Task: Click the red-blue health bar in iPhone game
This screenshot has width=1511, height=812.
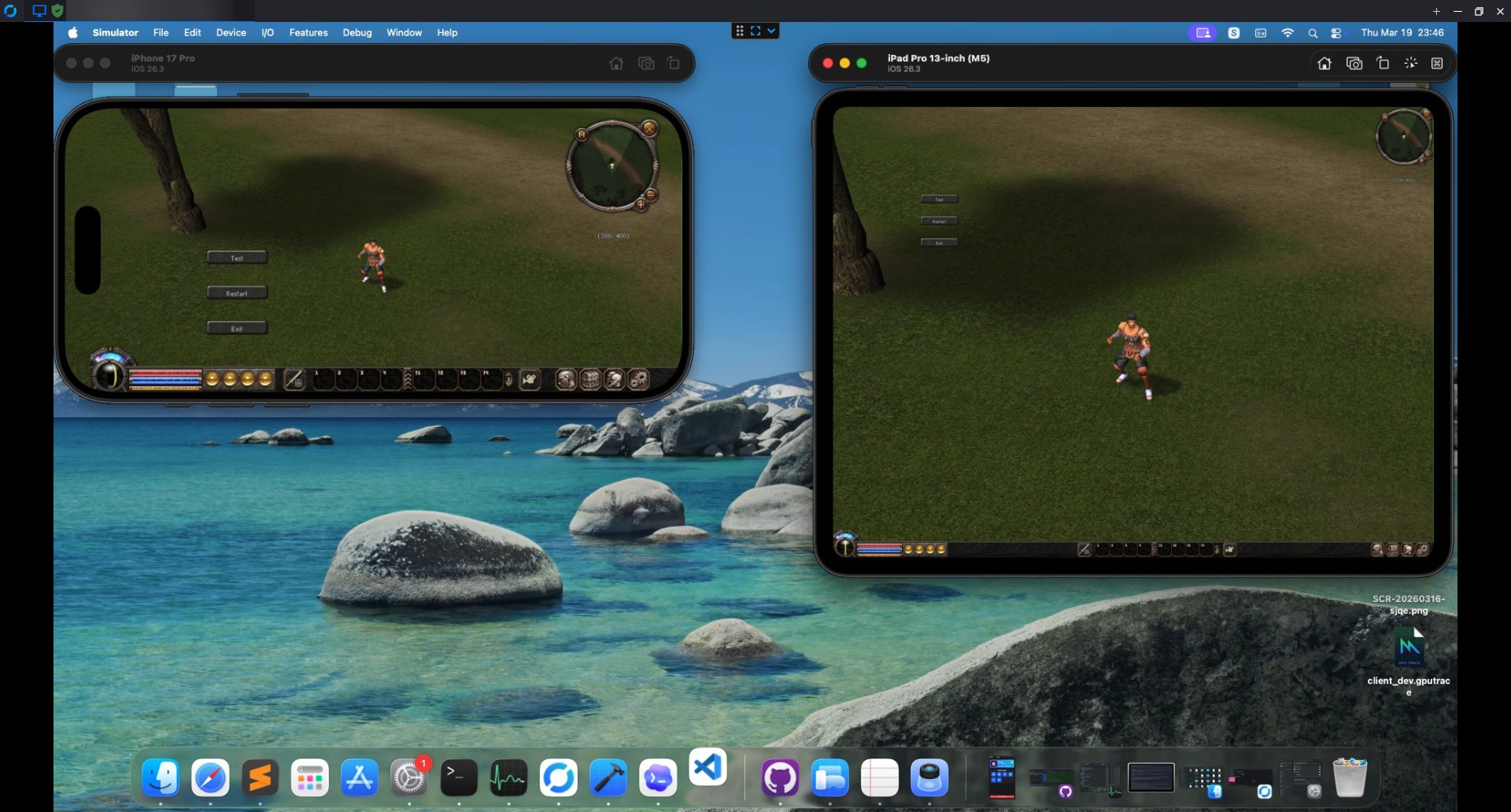Action: click(166, 379)
